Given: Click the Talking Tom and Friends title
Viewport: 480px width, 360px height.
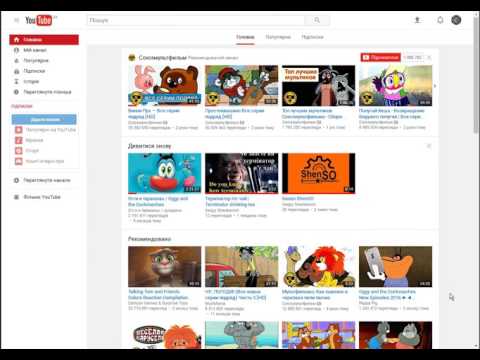Looking at the screenshot, I should pos(158,294).
